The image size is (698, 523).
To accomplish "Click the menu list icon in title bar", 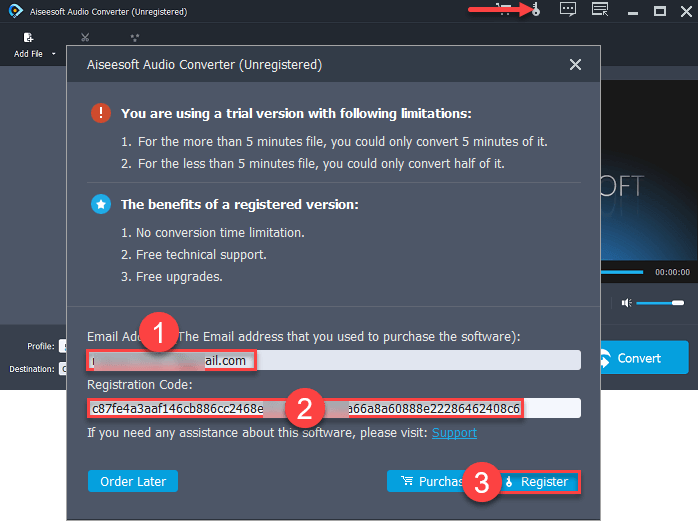I will pyautogui.click(x=600, y=11).
